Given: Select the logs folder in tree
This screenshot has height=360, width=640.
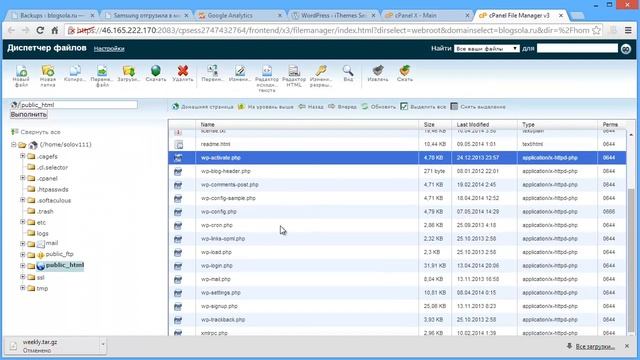Looking at the screenshot, I should pos(42,233).
